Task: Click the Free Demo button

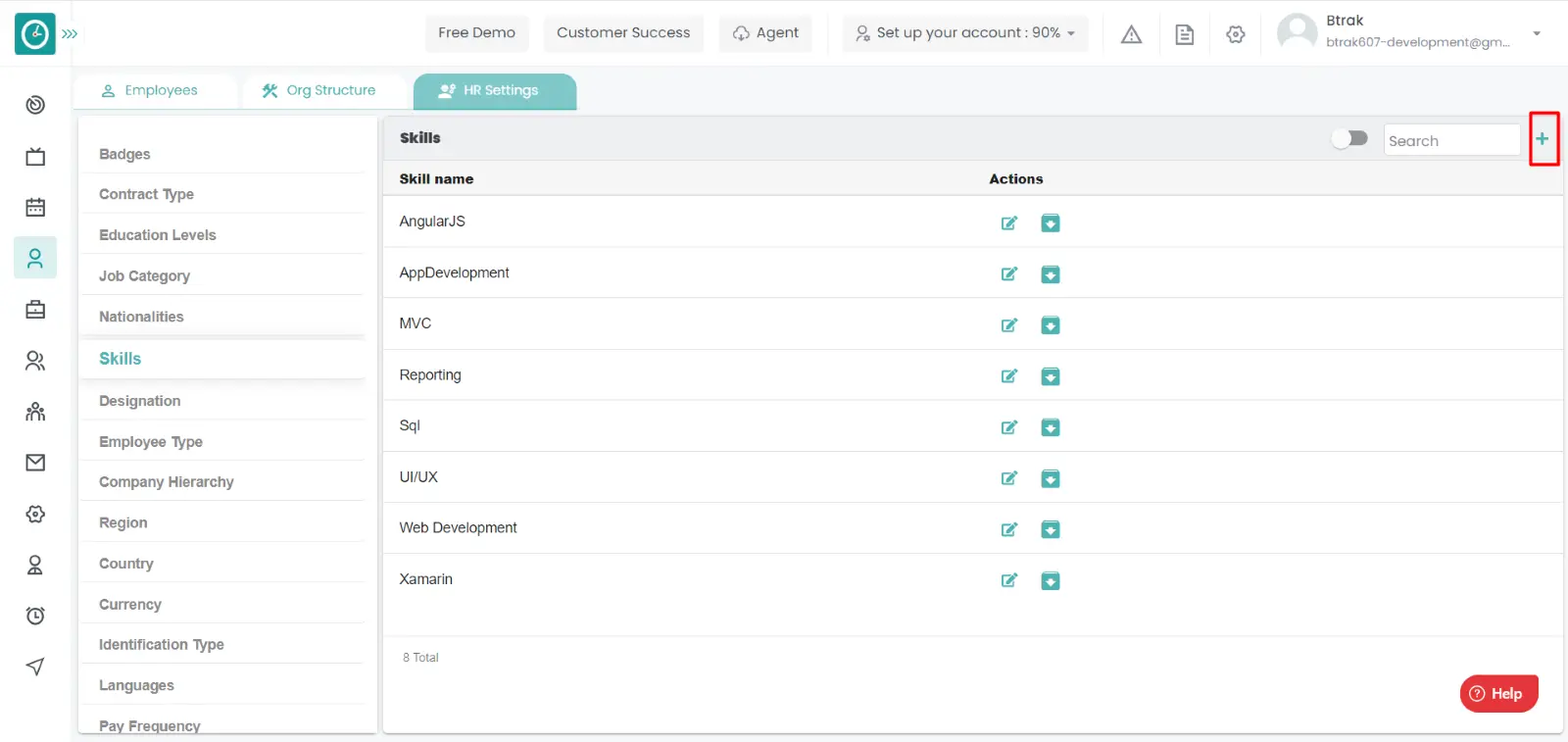Action: point(476,33)
